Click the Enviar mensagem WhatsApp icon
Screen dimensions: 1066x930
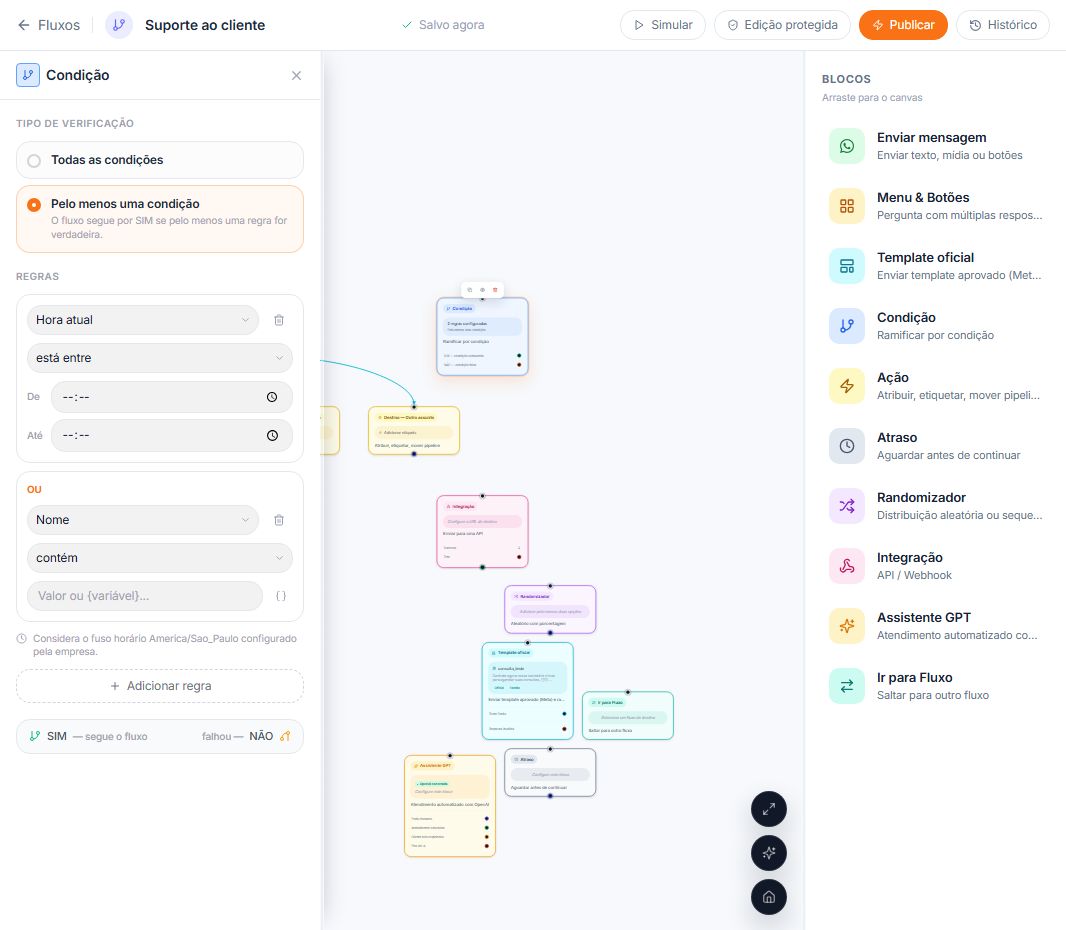pos(846,146)
